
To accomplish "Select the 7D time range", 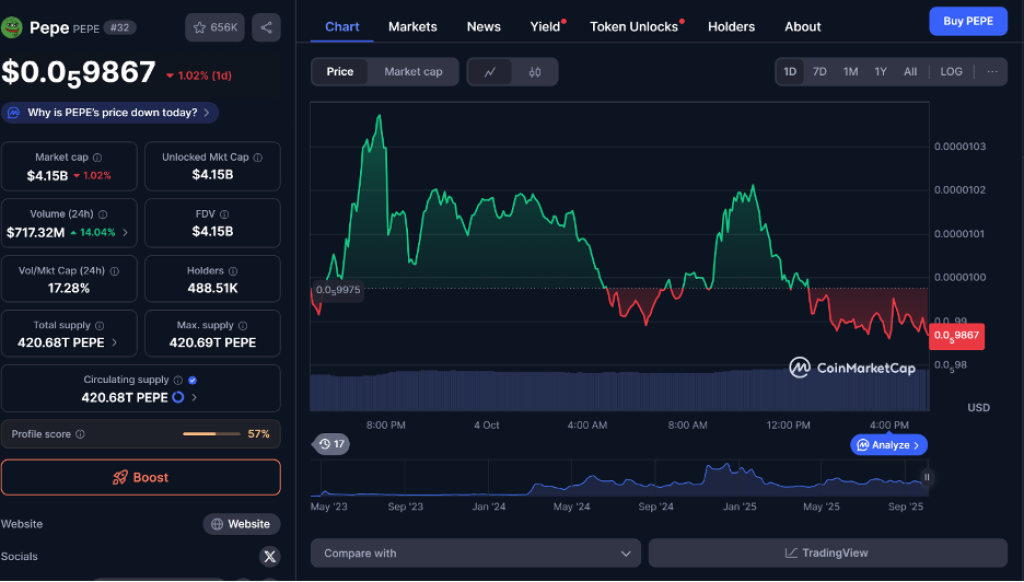I will tap(819, 72).
